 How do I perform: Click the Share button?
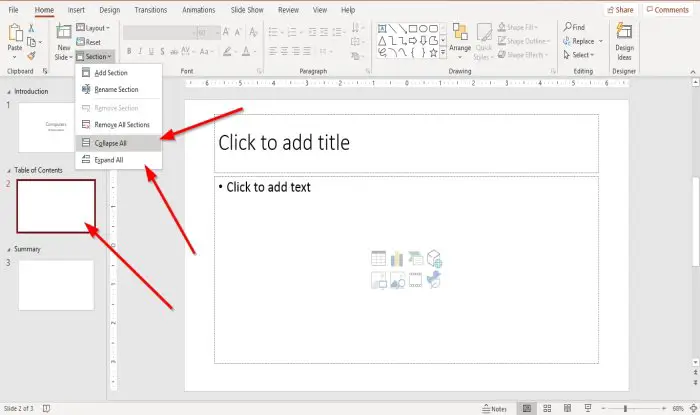621,10
